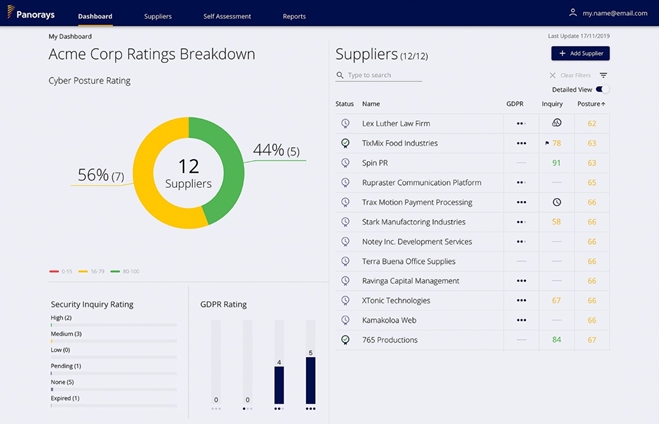
Task: Open the filter options icon
Action: point(603,75)
